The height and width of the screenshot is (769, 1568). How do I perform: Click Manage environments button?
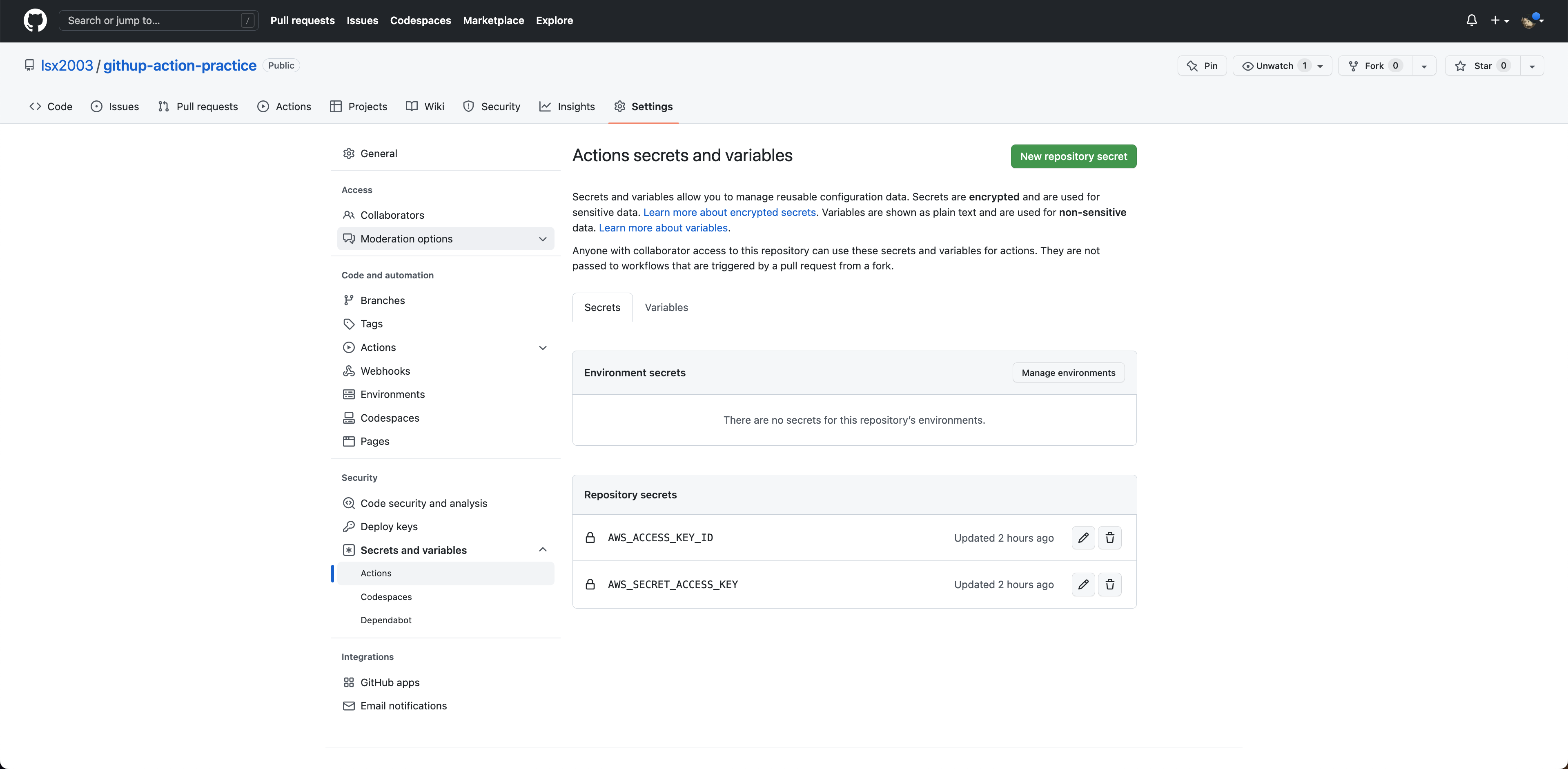1068,372
